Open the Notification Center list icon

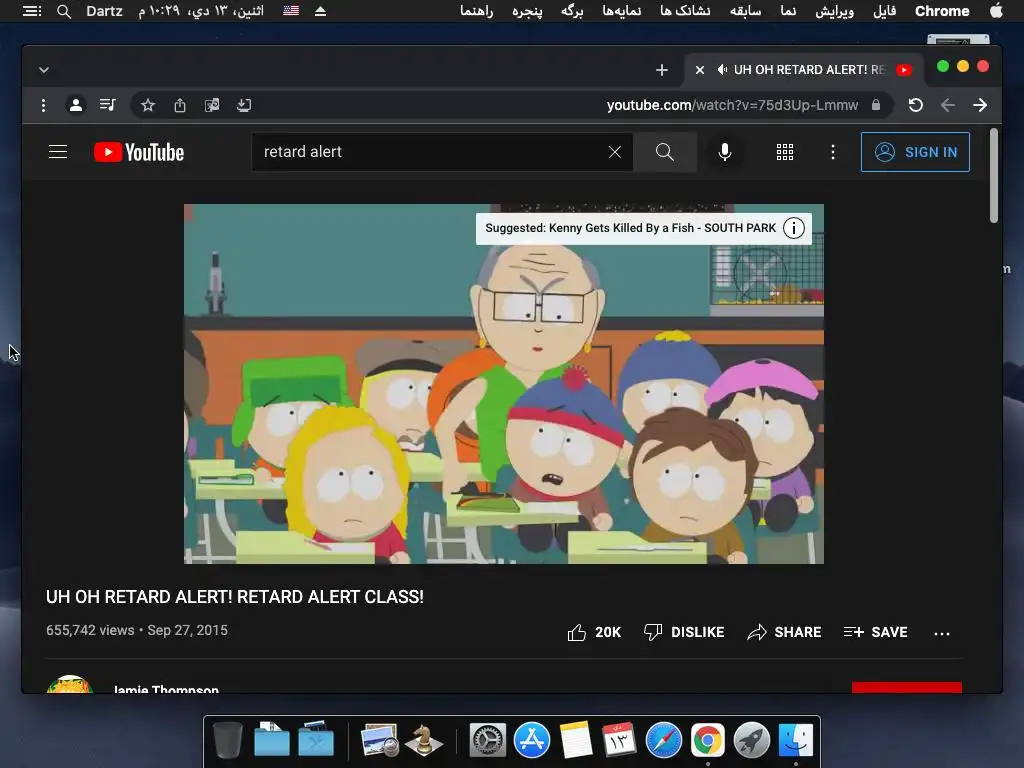(x=32, y=11)
